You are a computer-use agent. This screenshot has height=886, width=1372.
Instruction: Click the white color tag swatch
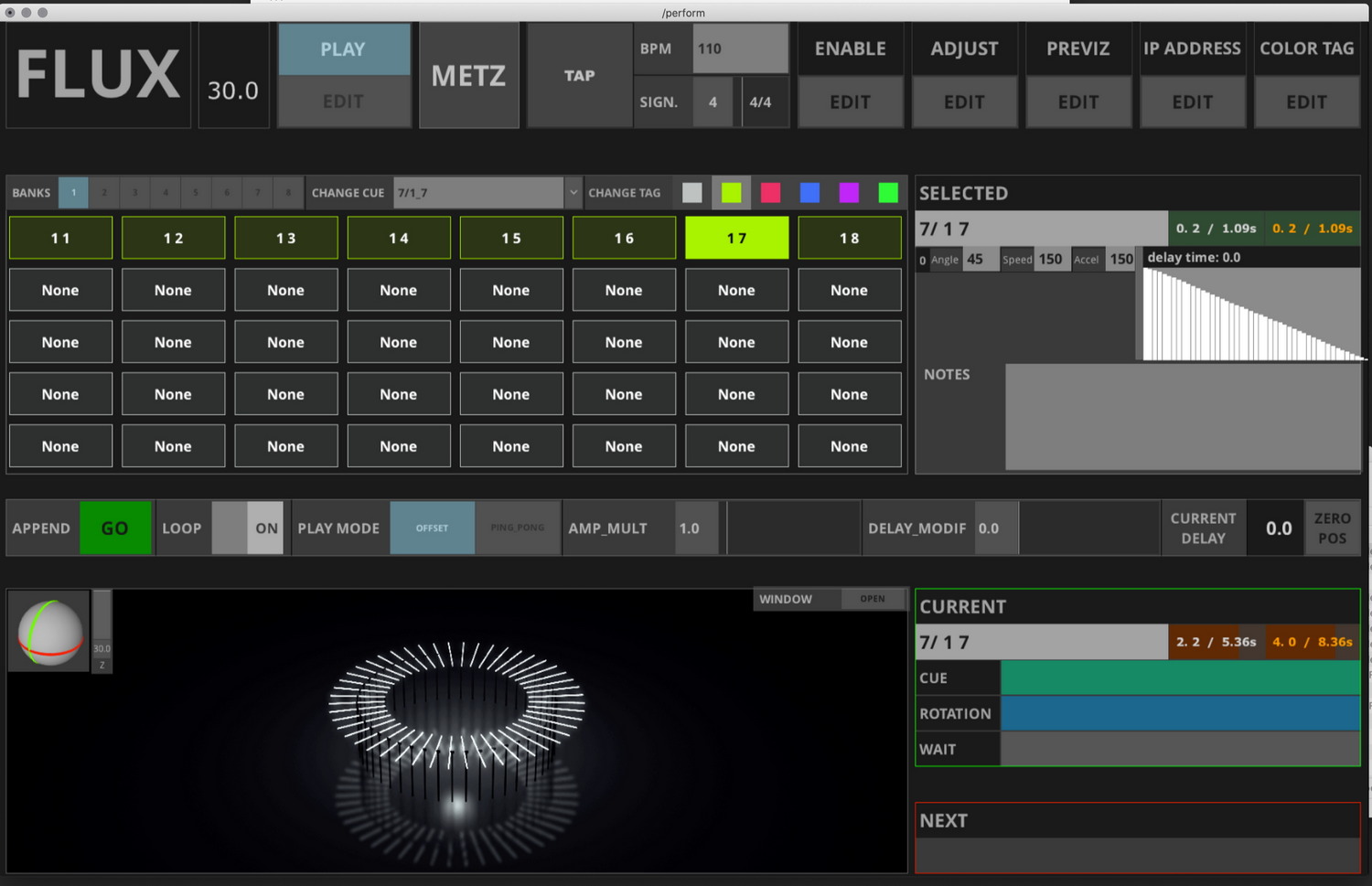[x=692, y=193]
